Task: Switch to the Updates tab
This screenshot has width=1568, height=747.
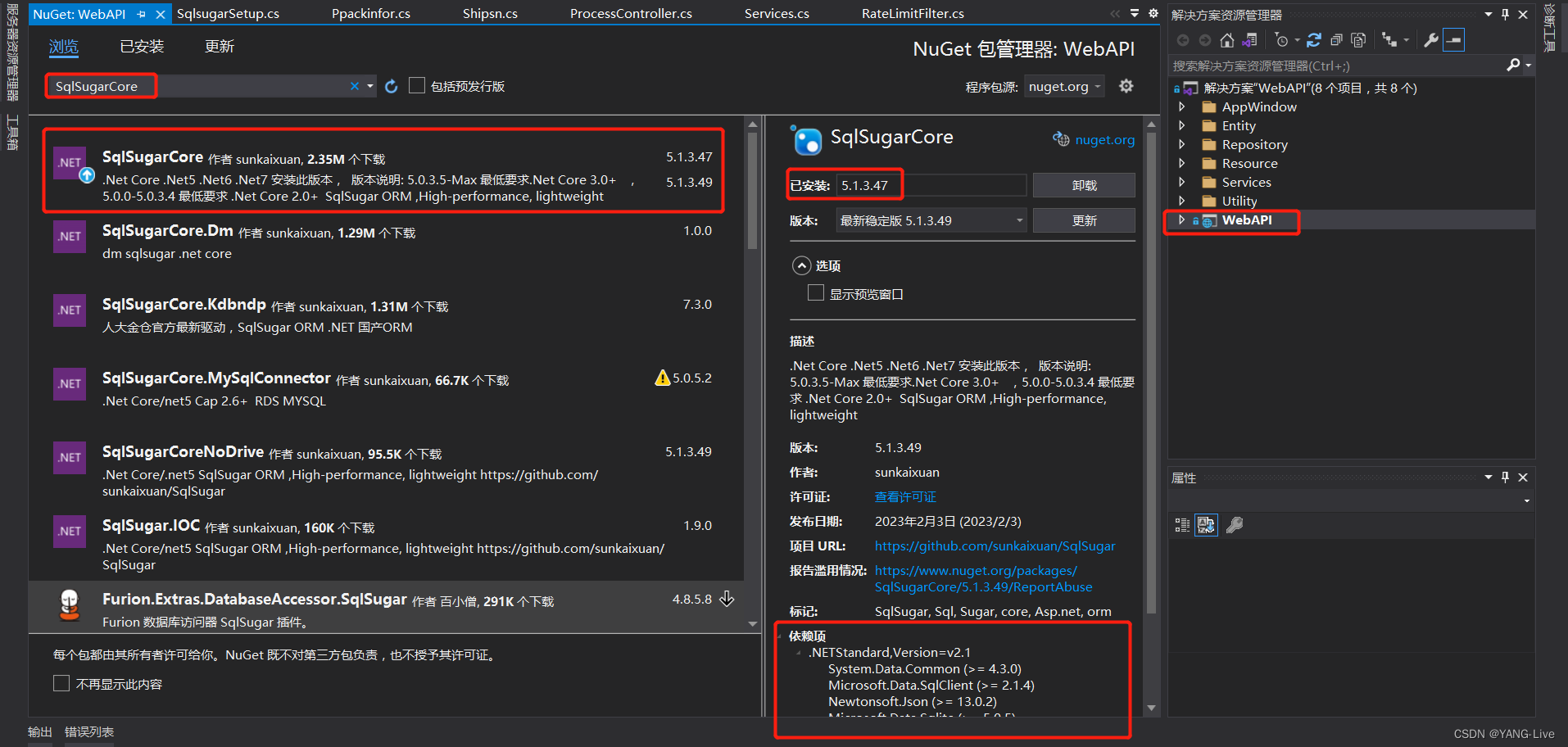Action: tap(220, 47)
